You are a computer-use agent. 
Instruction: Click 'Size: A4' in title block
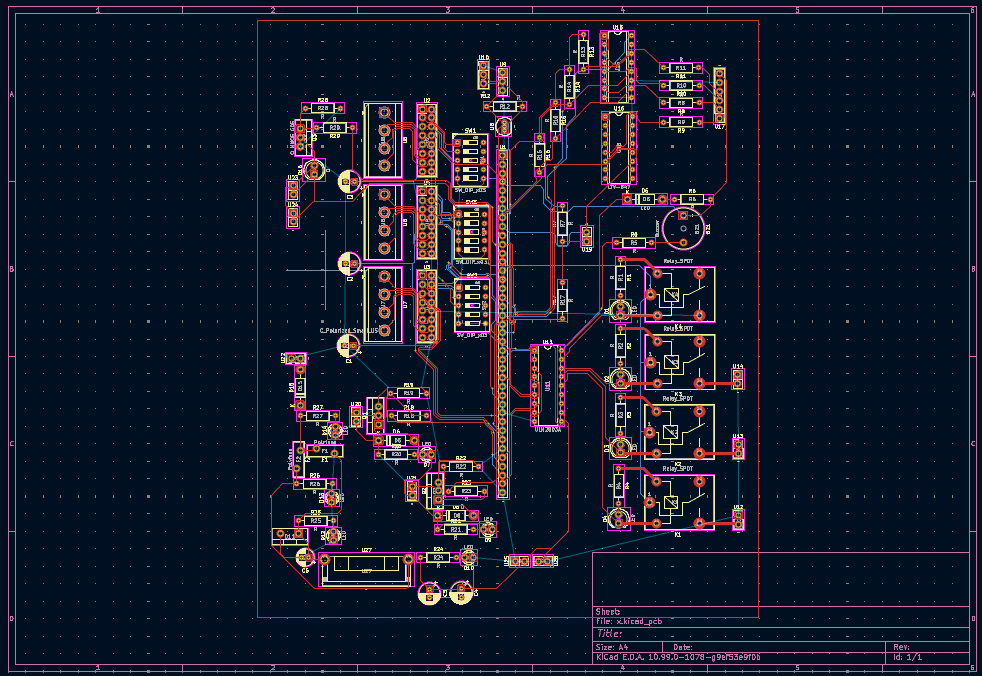(x=611, y=647)
